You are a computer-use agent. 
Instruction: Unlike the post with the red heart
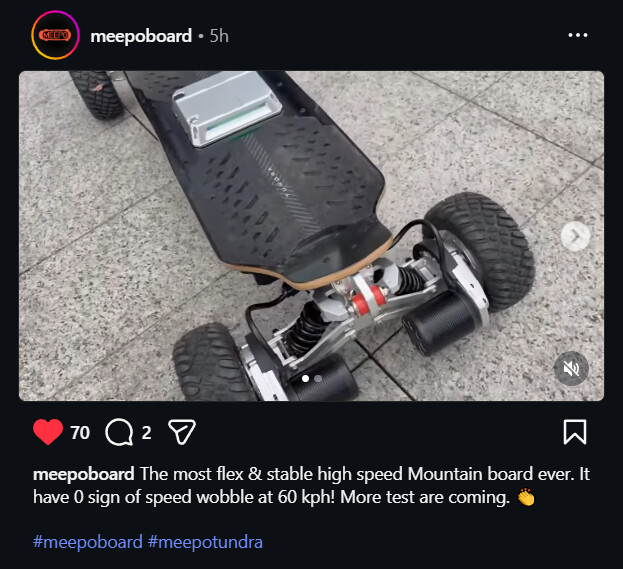point(48,432)
